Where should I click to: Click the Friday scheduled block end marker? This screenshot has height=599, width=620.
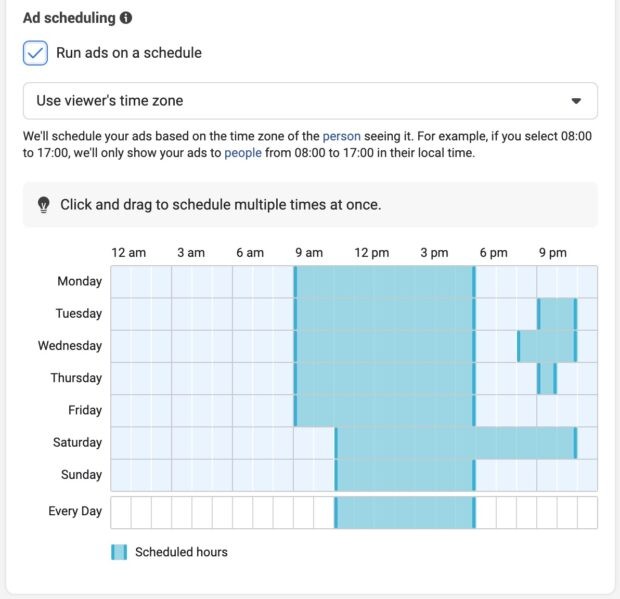[x=474, y=411]
